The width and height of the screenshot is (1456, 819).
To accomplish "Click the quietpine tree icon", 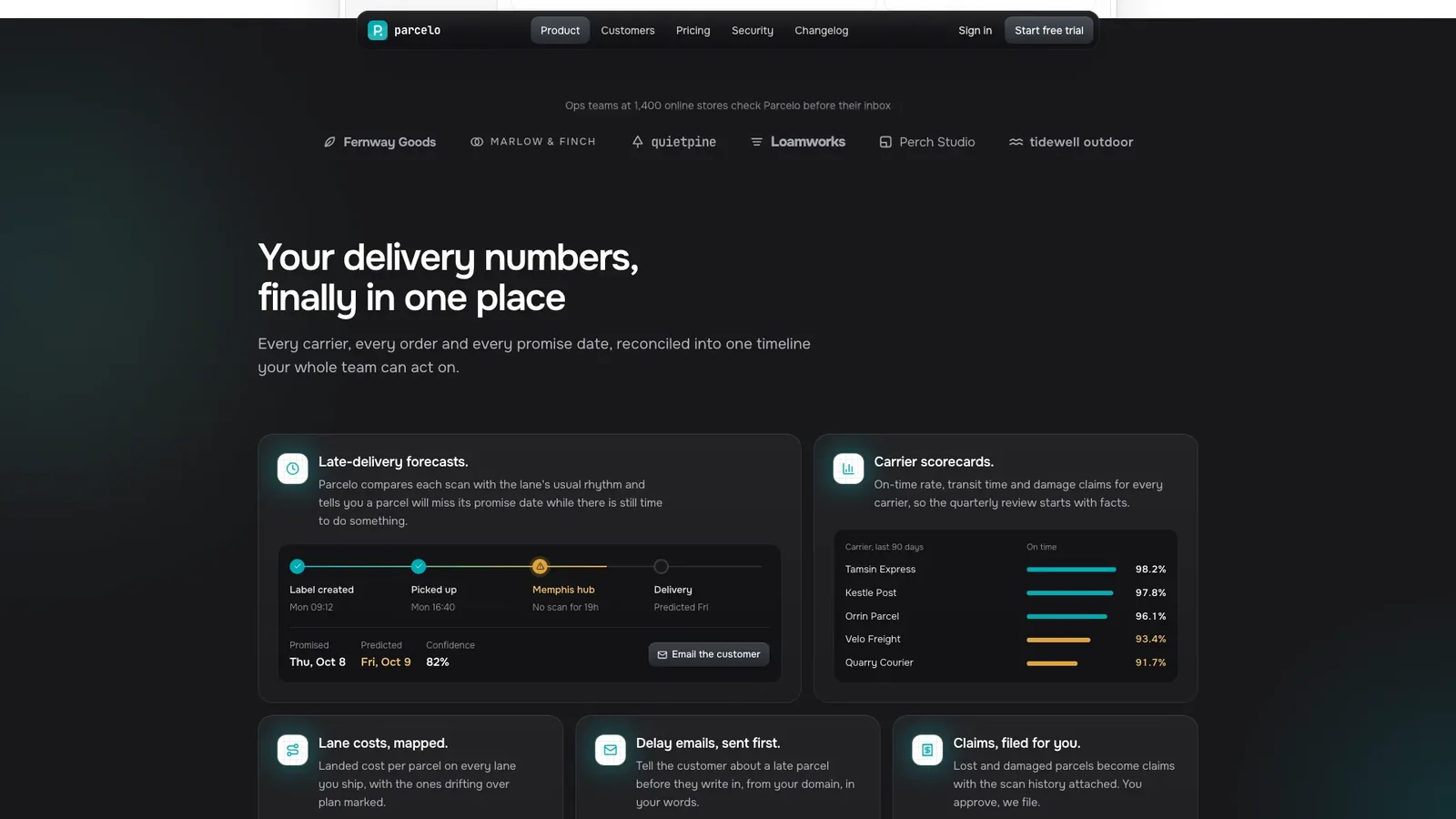I will click(638, 142).
